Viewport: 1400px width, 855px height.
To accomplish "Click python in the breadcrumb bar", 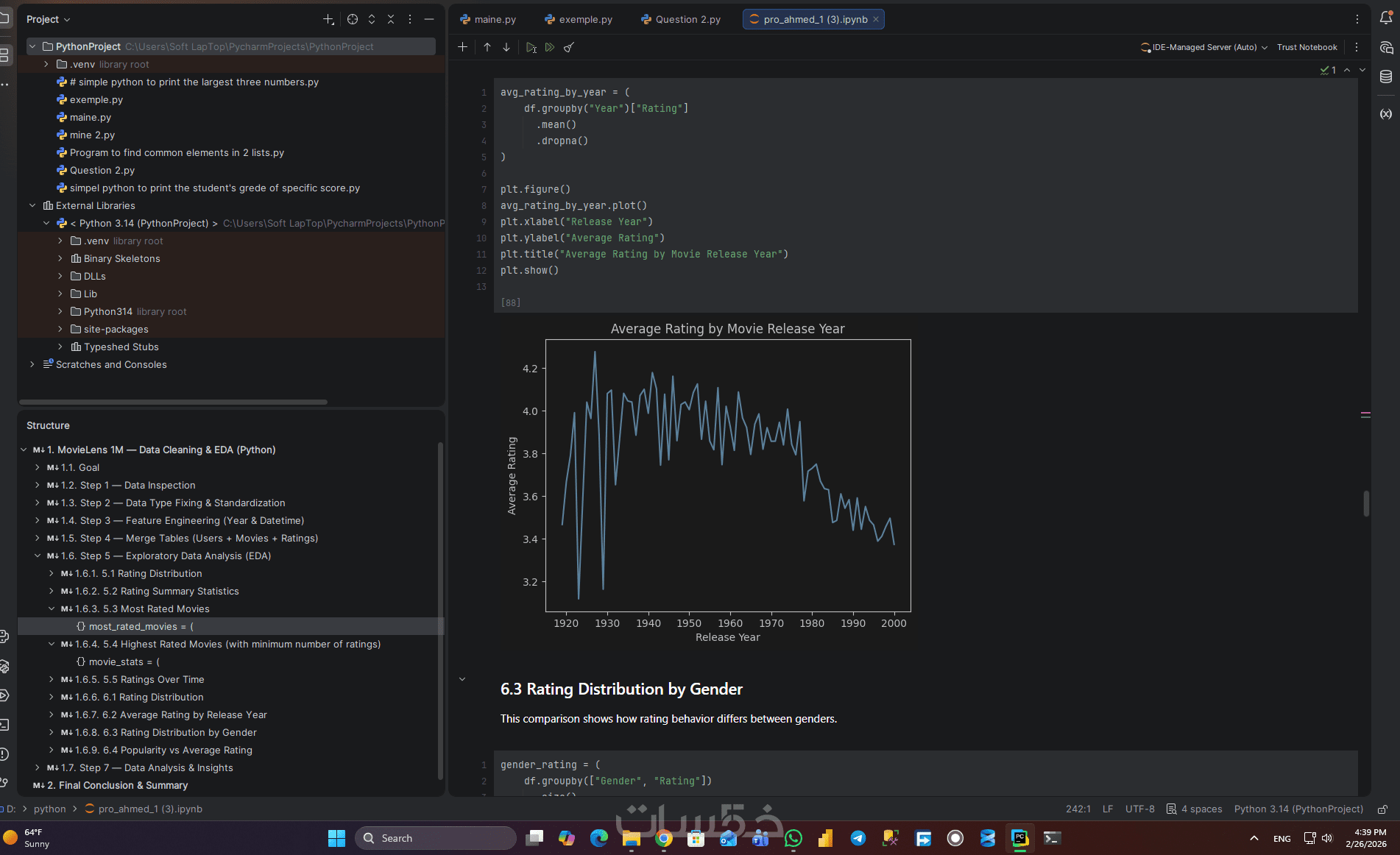I will click(49, 809).
